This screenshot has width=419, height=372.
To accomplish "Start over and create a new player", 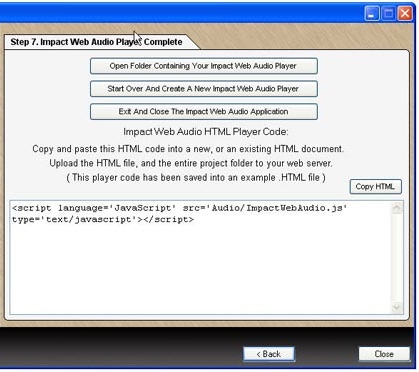I will (204, 89).
